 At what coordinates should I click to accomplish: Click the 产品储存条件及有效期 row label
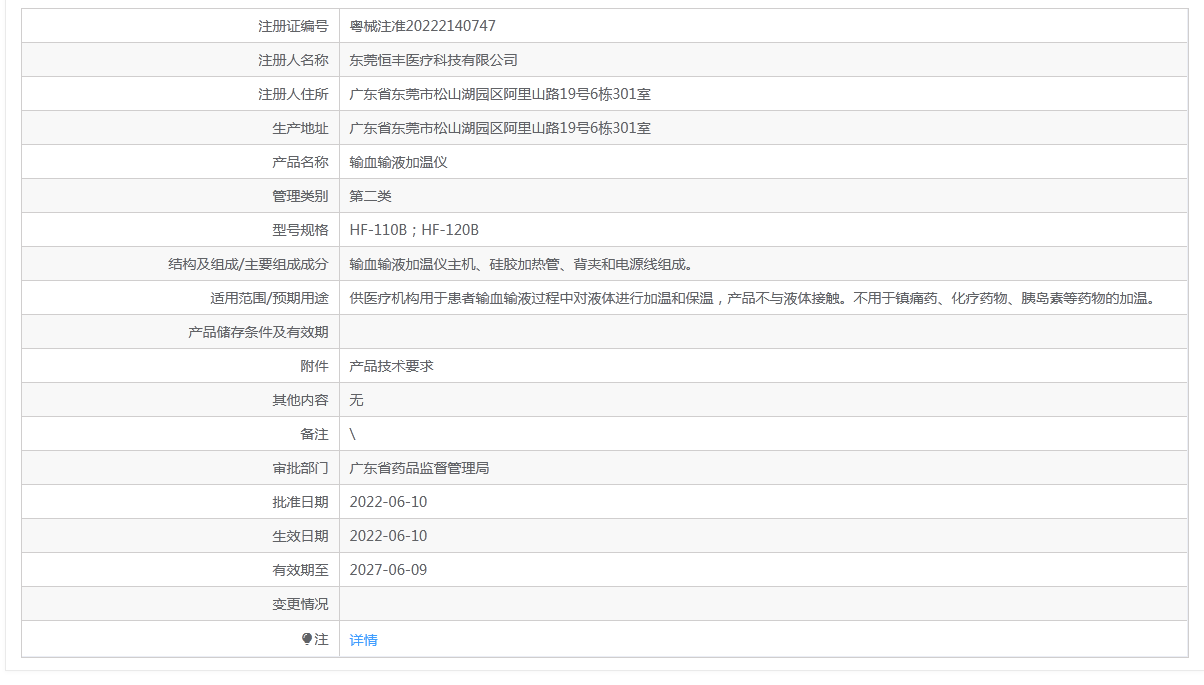(x=258, y=332)
